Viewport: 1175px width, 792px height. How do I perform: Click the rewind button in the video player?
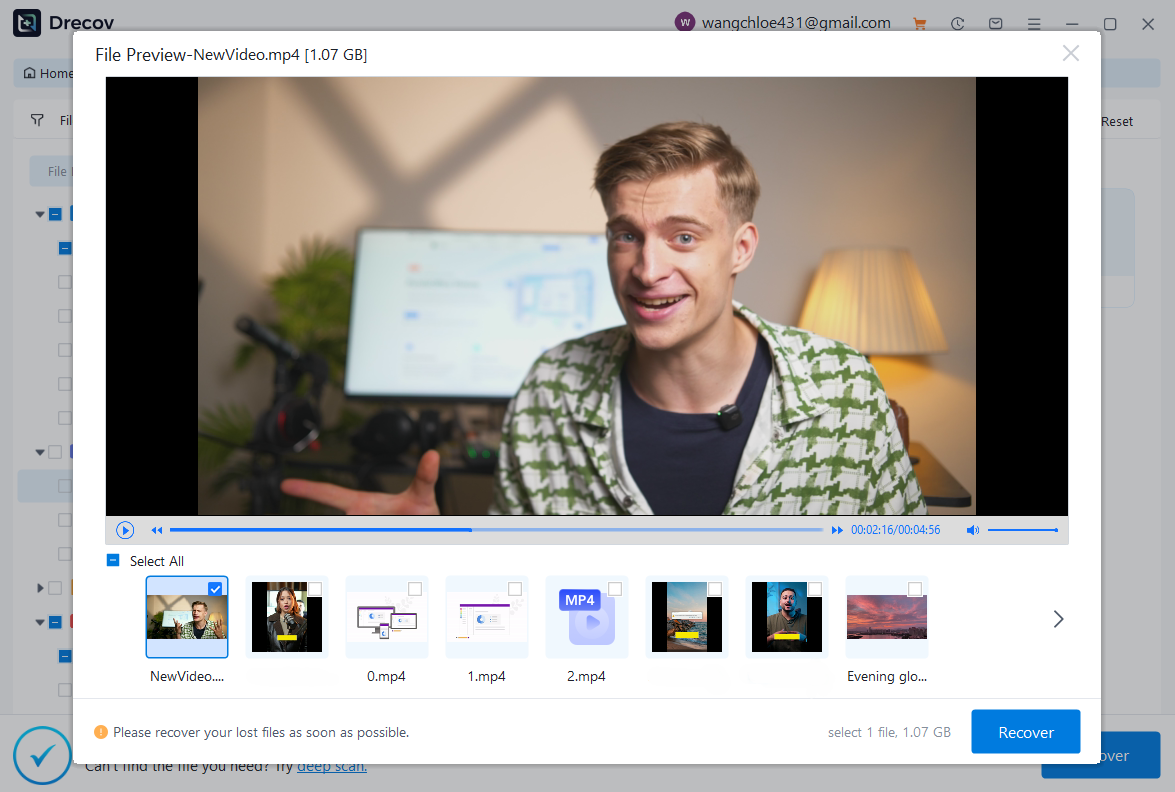[x=157, y=530]
